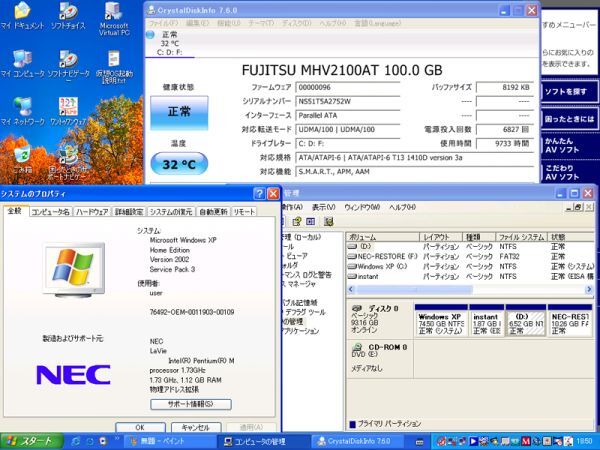Switch to the 詳細設定 tab
600x450 pixels.
(x=129, y=212)
